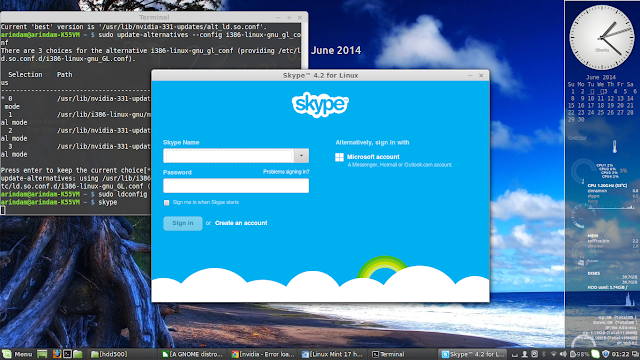Enable 'Sign me in when Skype starts'
The width and height of the screenshot is (640, 360).
167,202
